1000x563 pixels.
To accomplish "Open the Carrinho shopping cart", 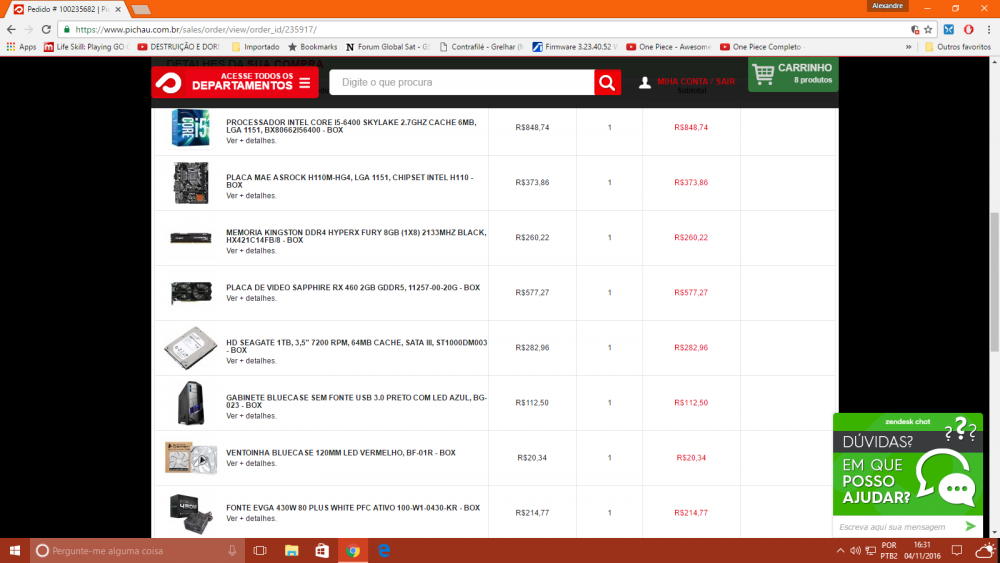I will [x=793, y=74].
